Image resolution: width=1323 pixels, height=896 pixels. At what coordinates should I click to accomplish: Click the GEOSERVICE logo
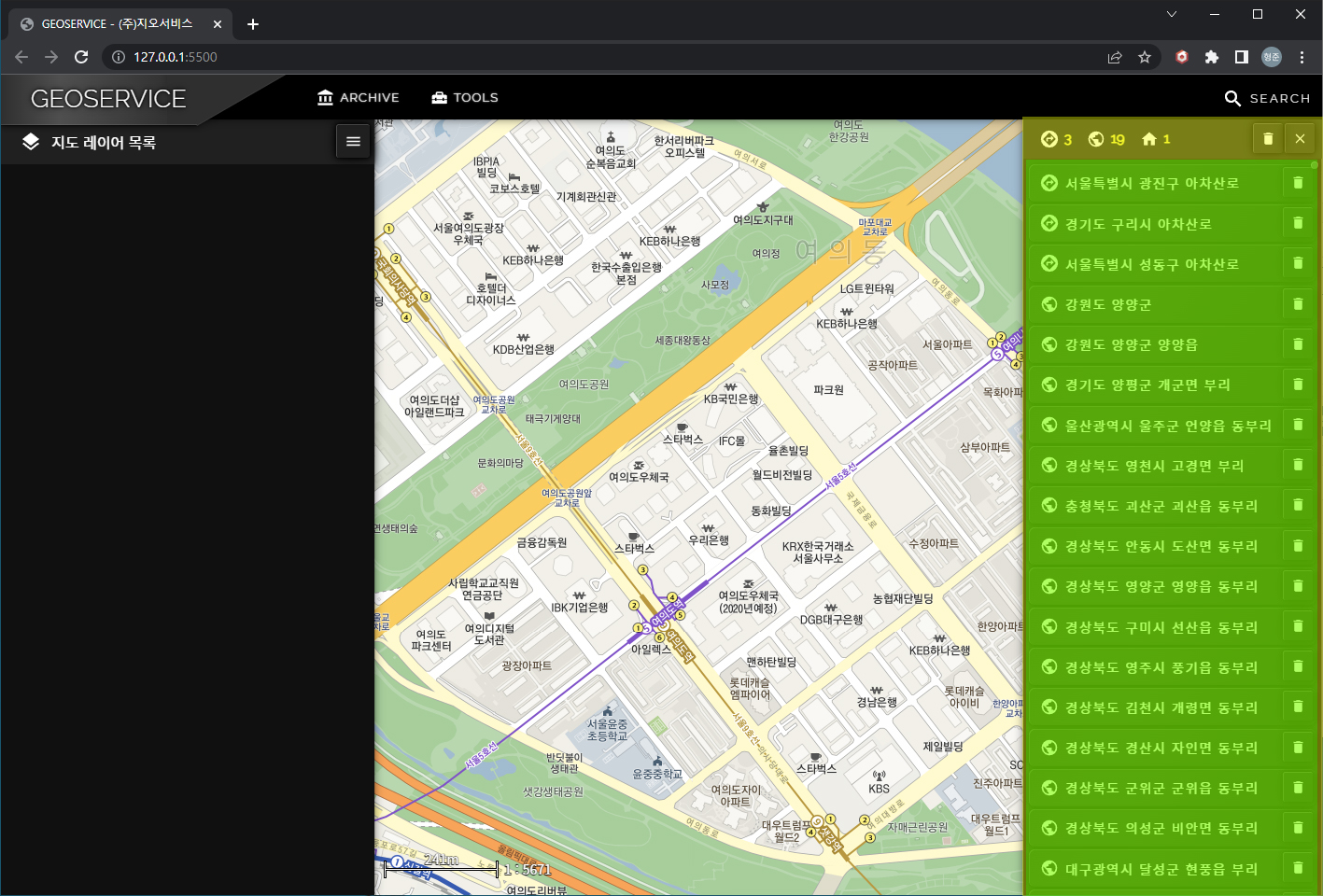tap(108, 99)
